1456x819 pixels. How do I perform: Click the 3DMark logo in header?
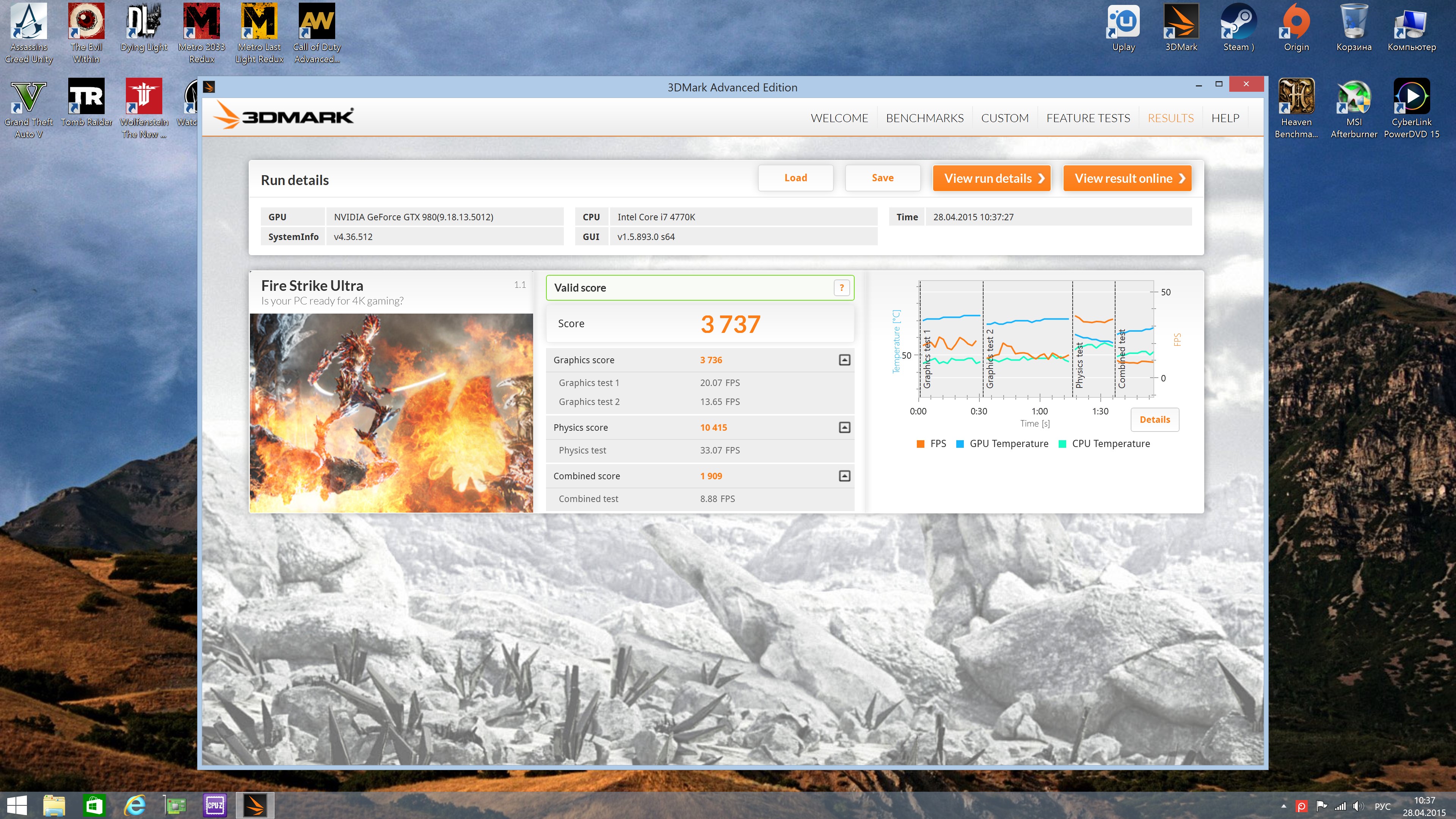coord(284,116)
